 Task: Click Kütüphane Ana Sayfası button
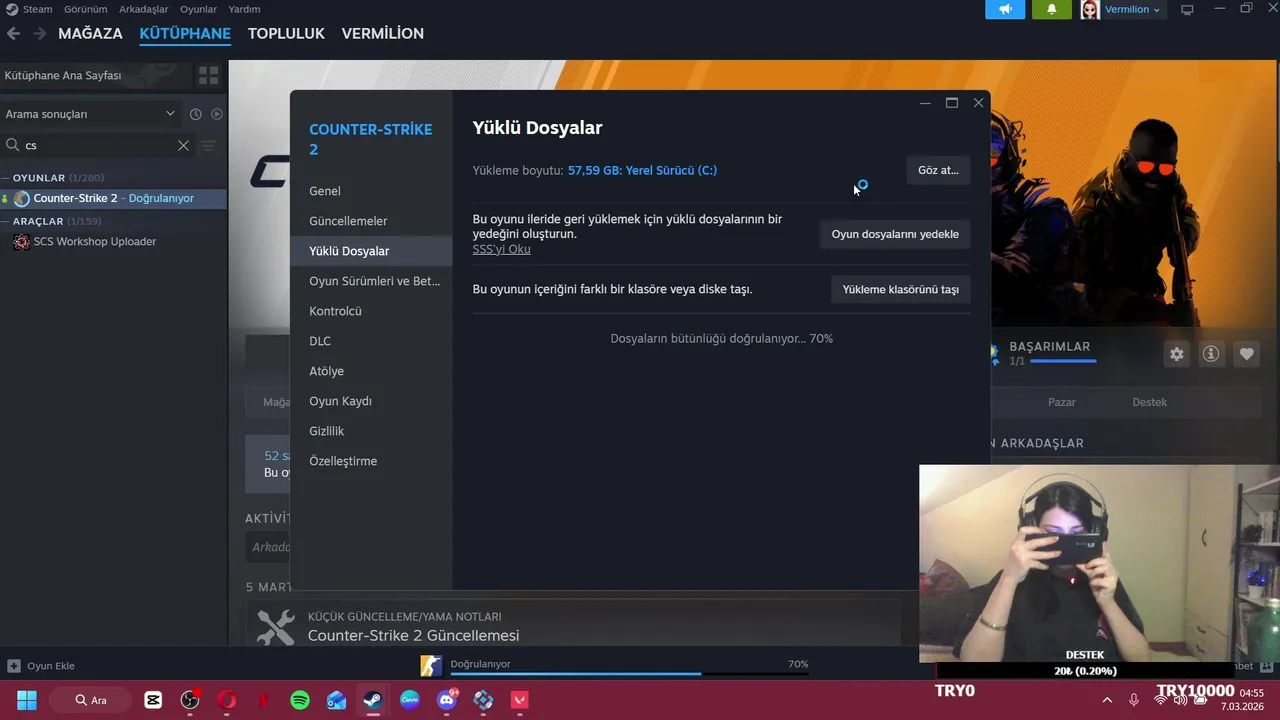point(96,75)
